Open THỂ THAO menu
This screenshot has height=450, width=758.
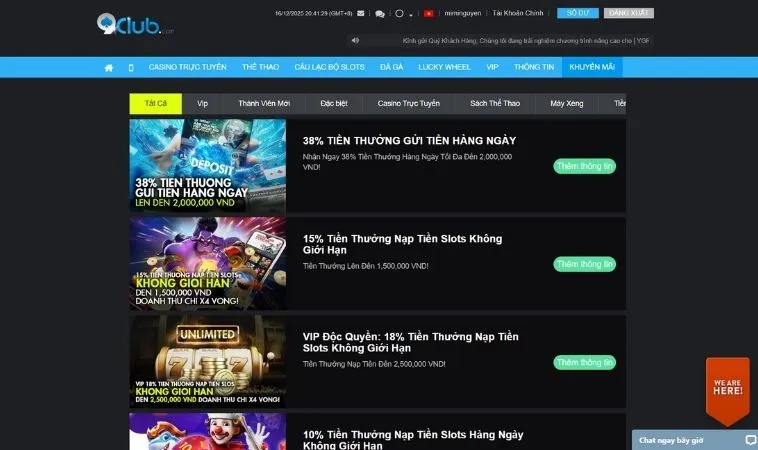point(261,67)
